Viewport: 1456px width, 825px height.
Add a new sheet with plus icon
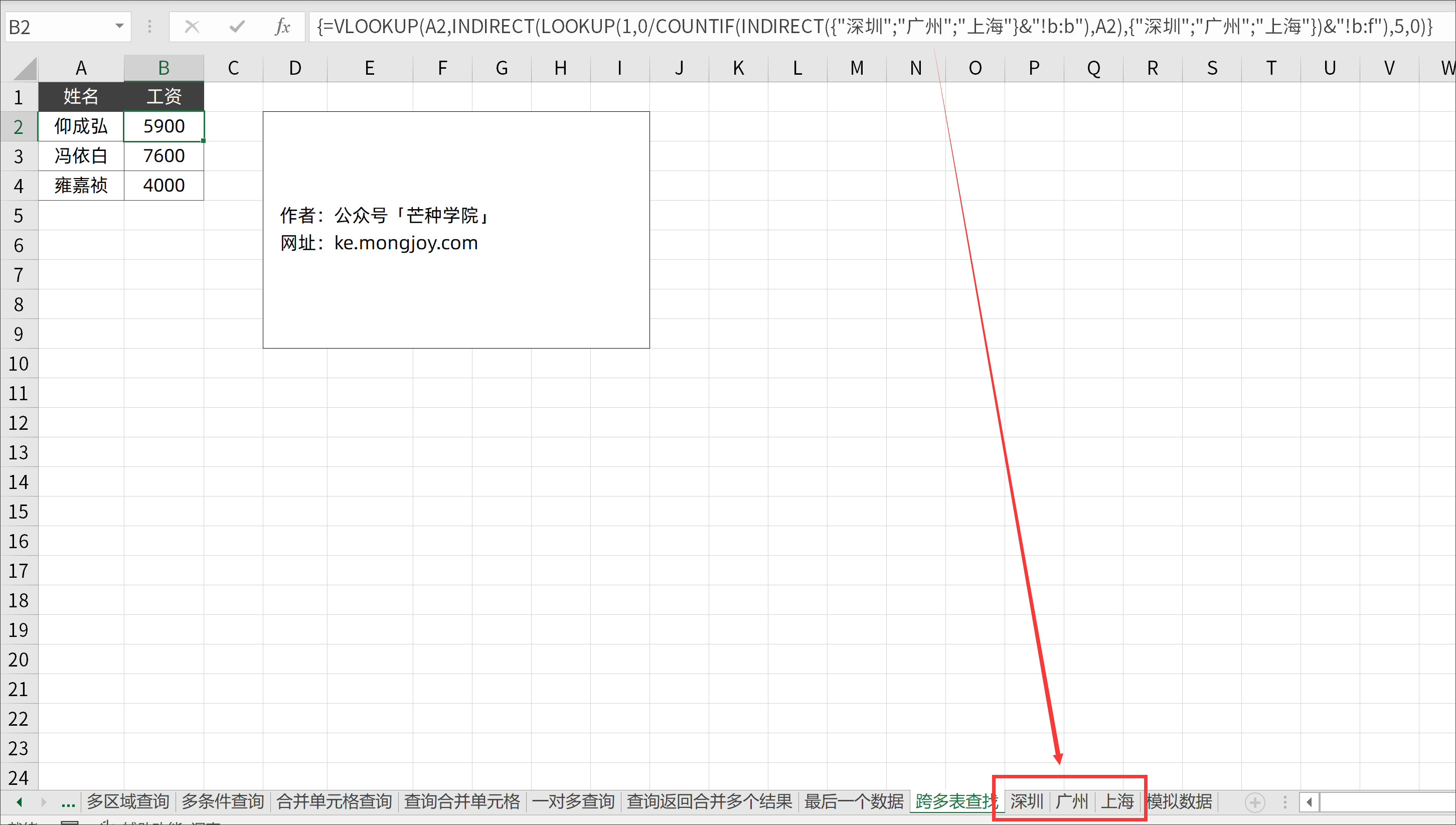1254,802
